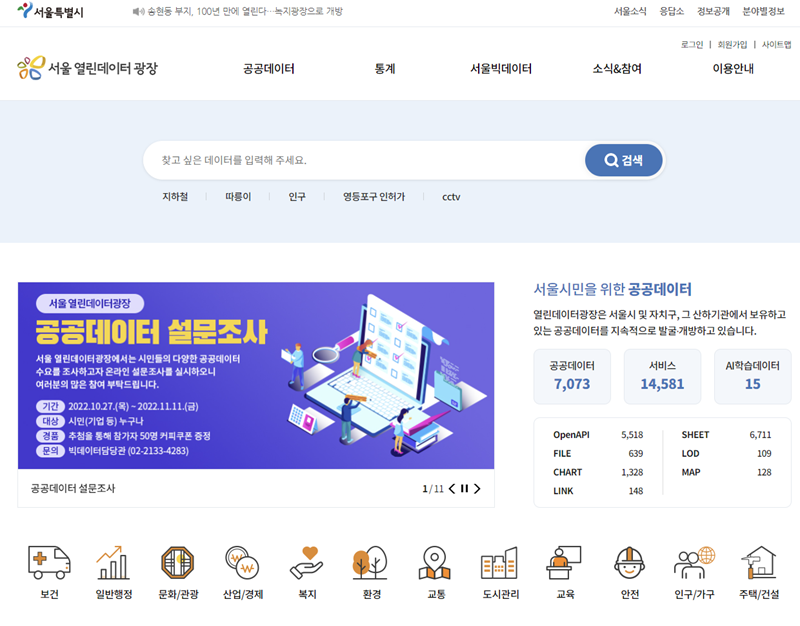Open the 소식&참여 main menu
Screen dimensions: 800x626
click(x=617, y=68)
